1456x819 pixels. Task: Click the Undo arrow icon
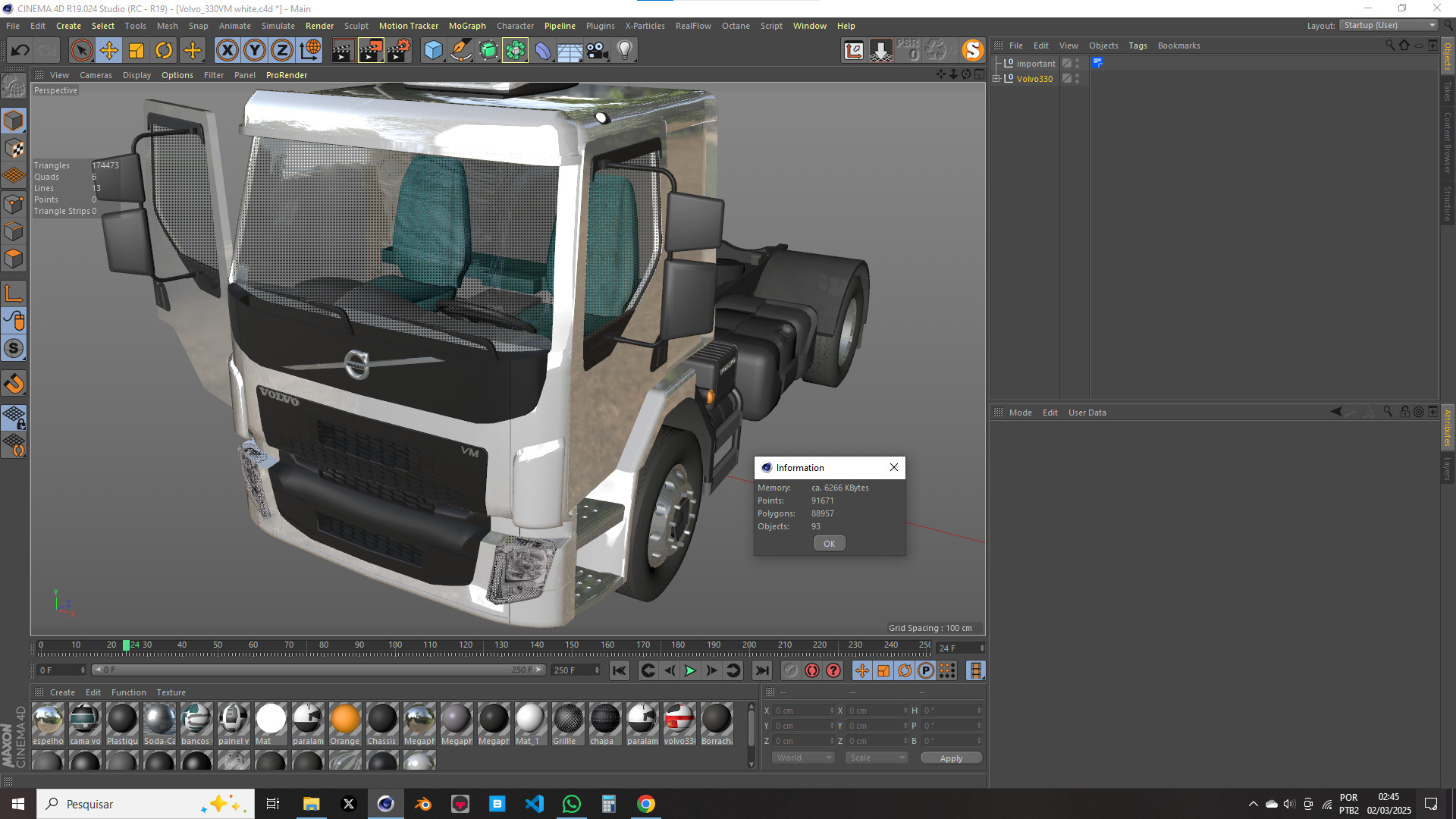(20, 51)
